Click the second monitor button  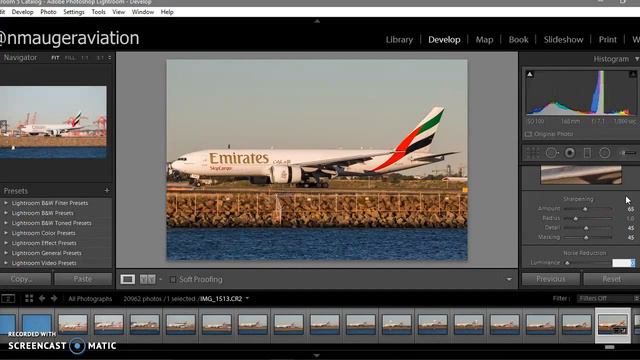pos(8,299)
